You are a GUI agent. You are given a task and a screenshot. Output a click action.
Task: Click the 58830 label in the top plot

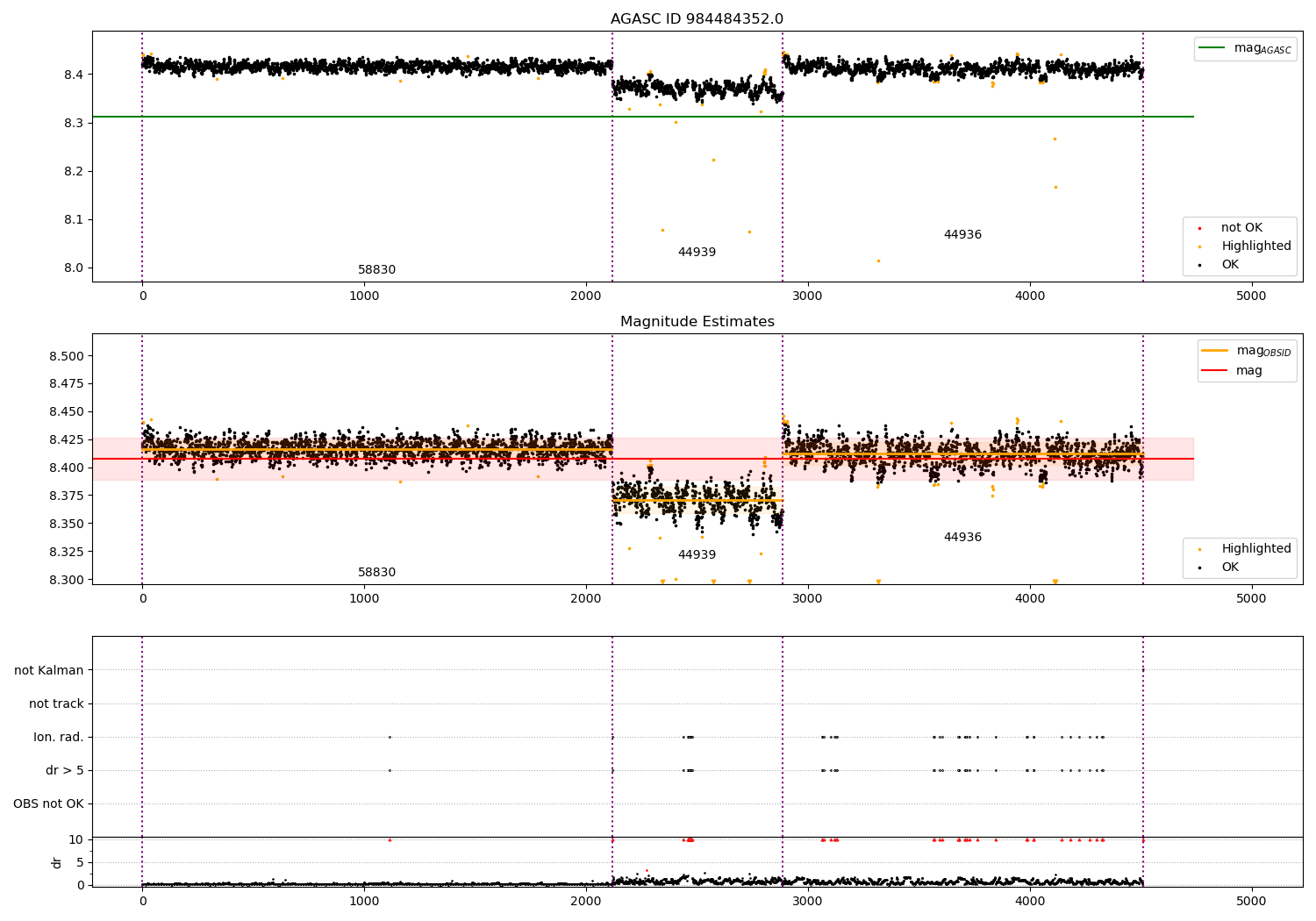pyautogui.click(x=376, y=270)
